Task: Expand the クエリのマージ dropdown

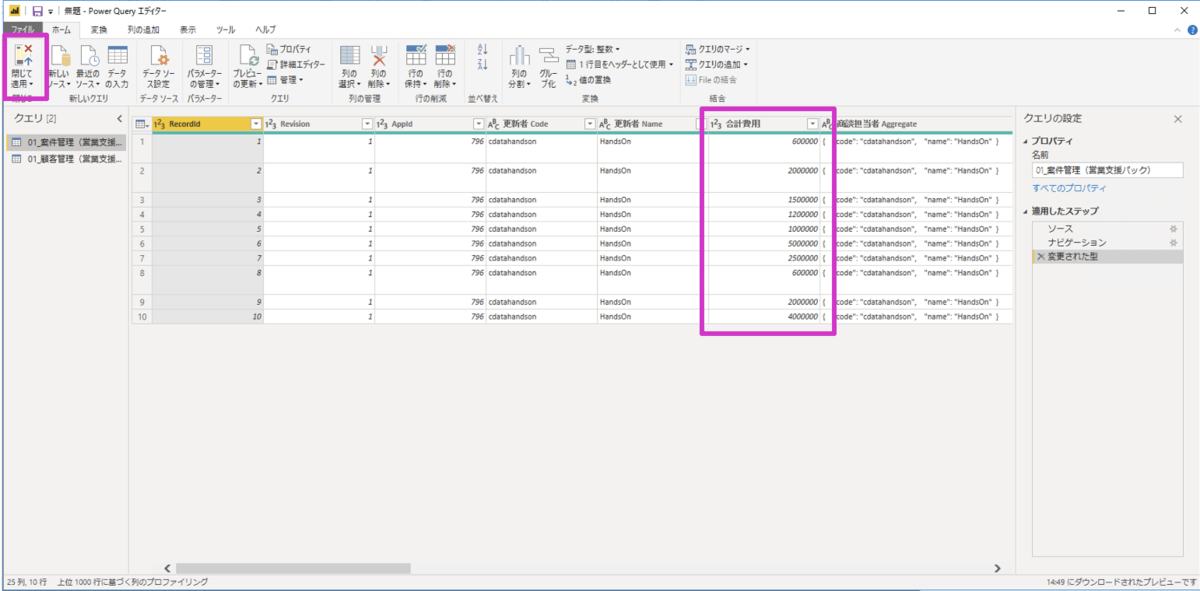Action: 718,49
